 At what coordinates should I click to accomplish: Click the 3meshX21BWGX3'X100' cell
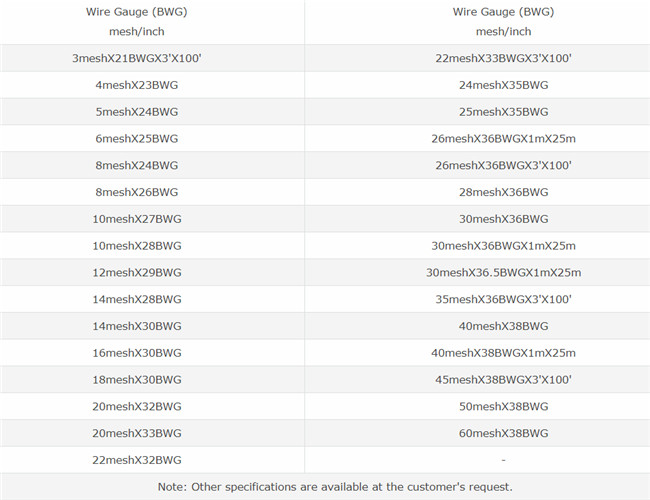[138, 59]
